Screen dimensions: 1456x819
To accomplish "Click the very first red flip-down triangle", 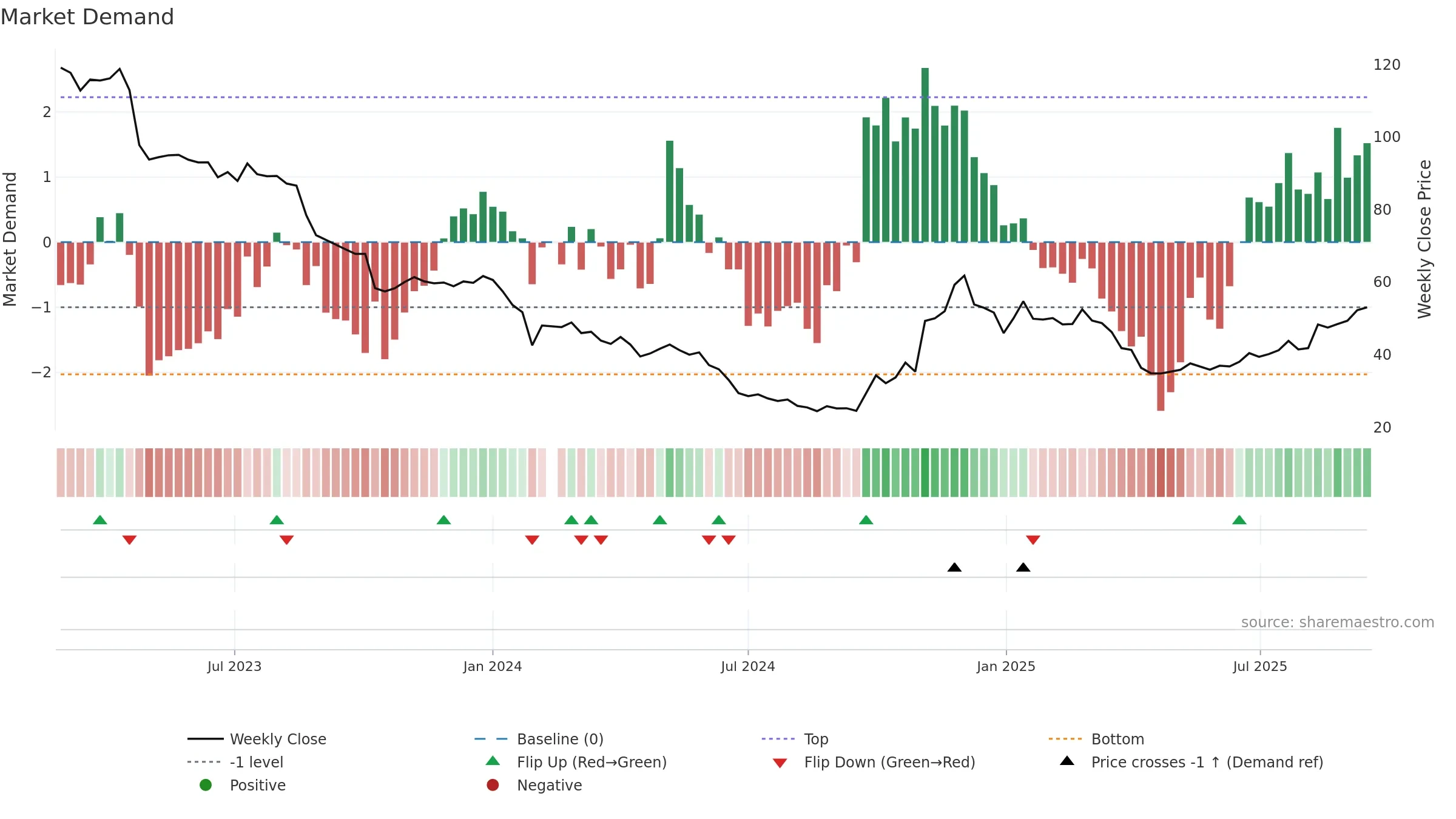I will 129,540.
